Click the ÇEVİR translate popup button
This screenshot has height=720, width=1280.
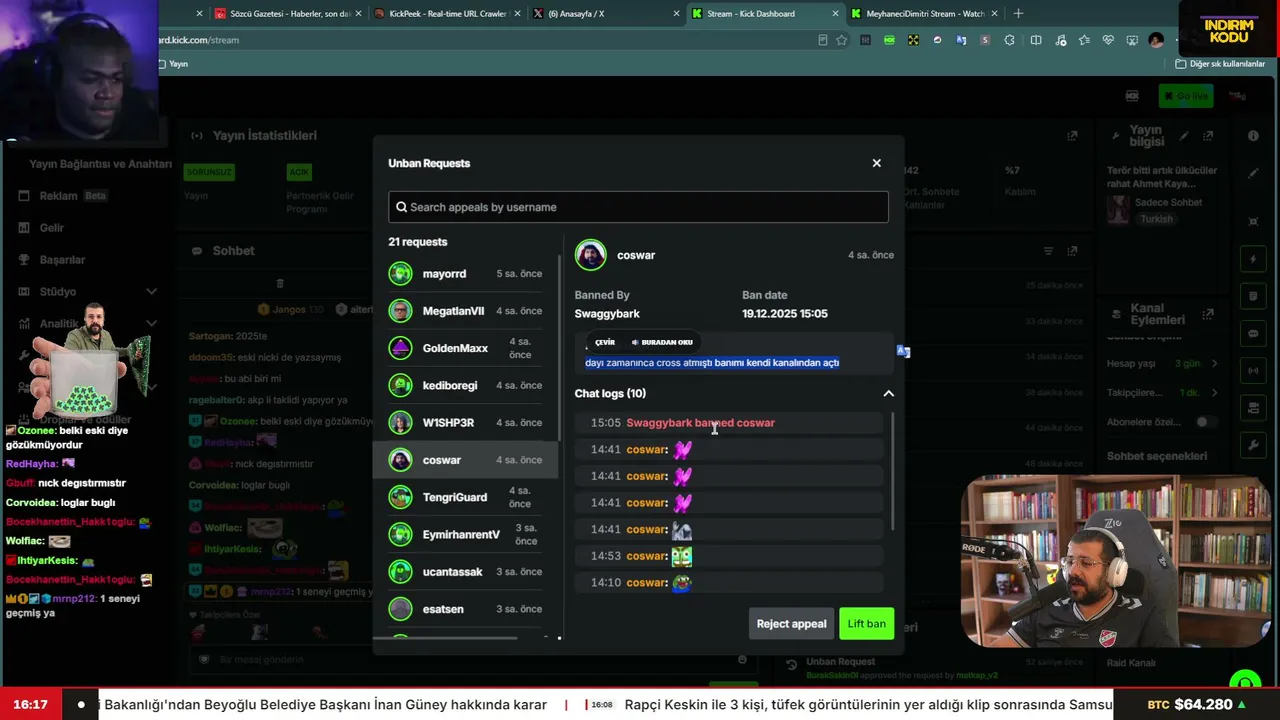pyautogui.click(x=605, y=342)
